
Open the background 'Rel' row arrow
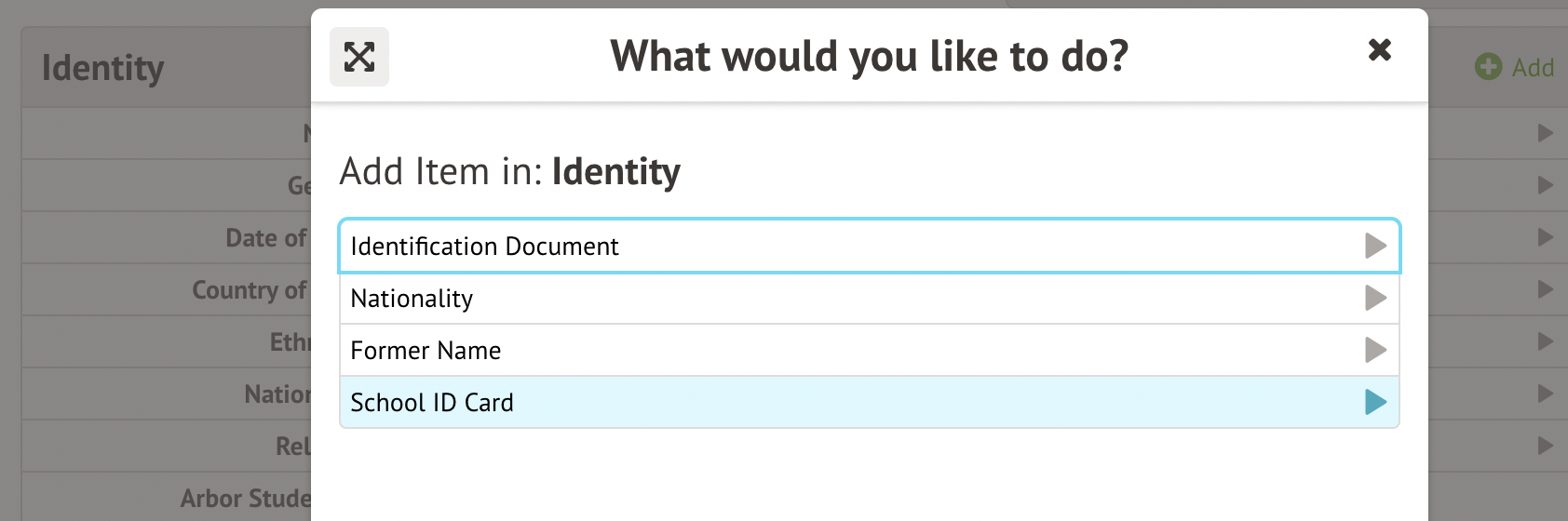click(x=1545, y=446)
